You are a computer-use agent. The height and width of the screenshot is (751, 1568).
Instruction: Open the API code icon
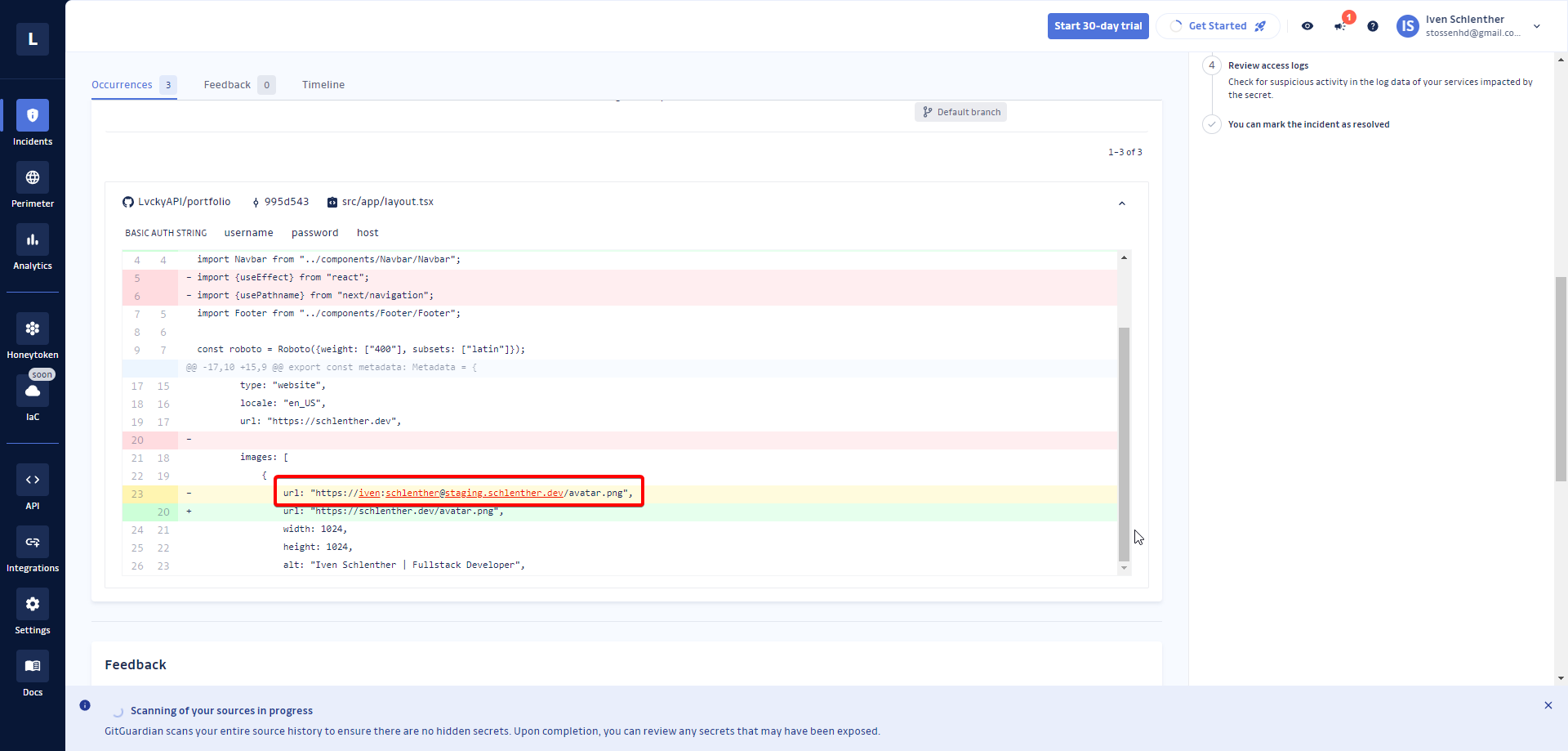pyautogui.click(x=33, y=481)
